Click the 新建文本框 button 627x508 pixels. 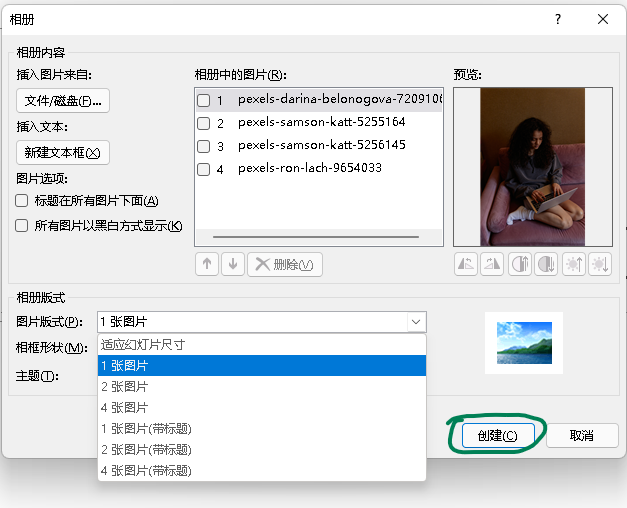point(63,152)
